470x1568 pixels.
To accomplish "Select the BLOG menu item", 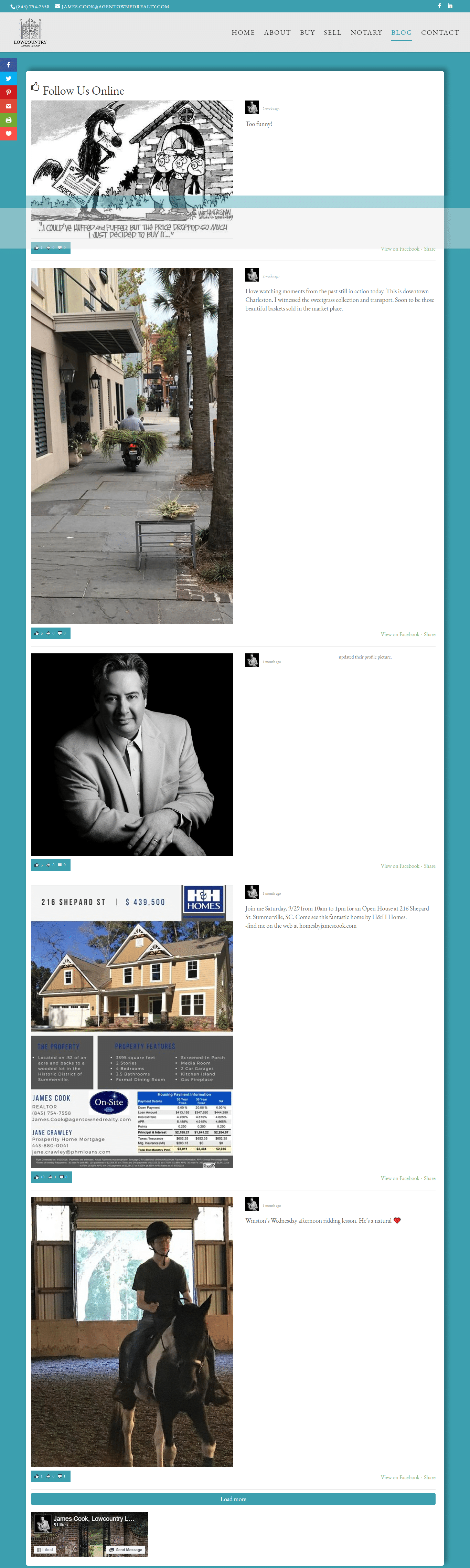I will tap(401, 33).
